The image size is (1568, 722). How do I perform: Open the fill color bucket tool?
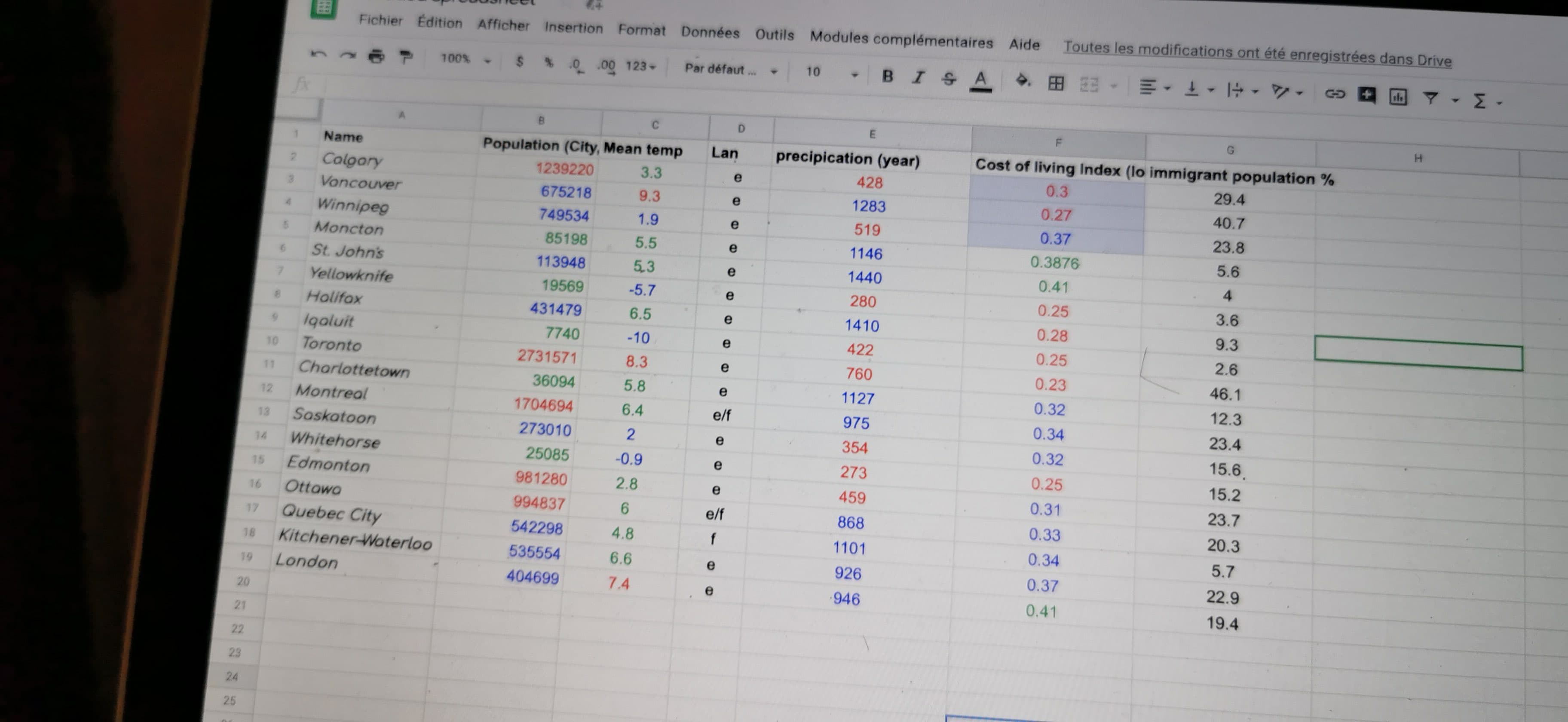click(1022, 80)
